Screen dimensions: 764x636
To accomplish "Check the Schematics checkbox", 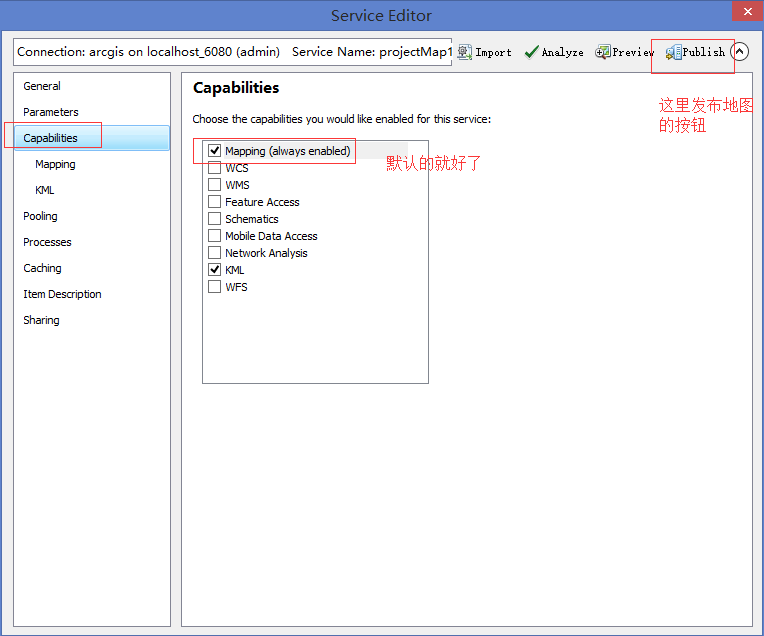I will point(214,219).
